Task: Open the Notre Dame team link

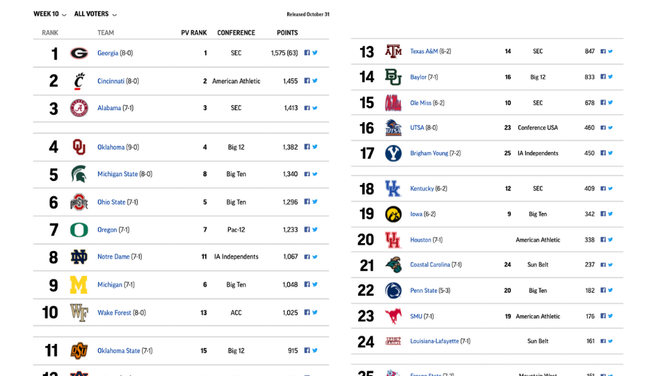Action: tap(113, 257)
